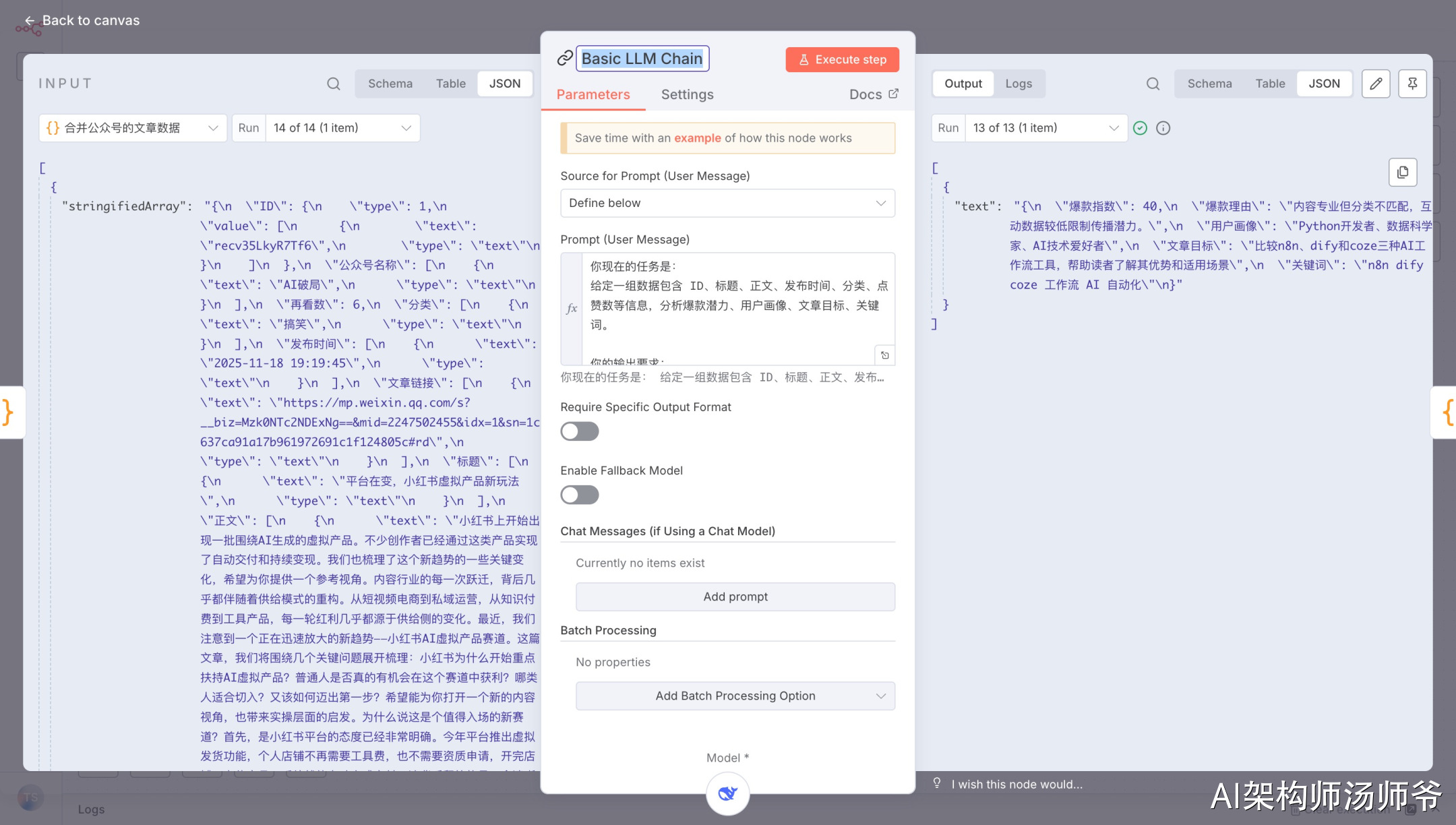This screenshot has width=1456, height=825.
Task: Click the DeepSeek model whale icon
Action: click(727, 793)
